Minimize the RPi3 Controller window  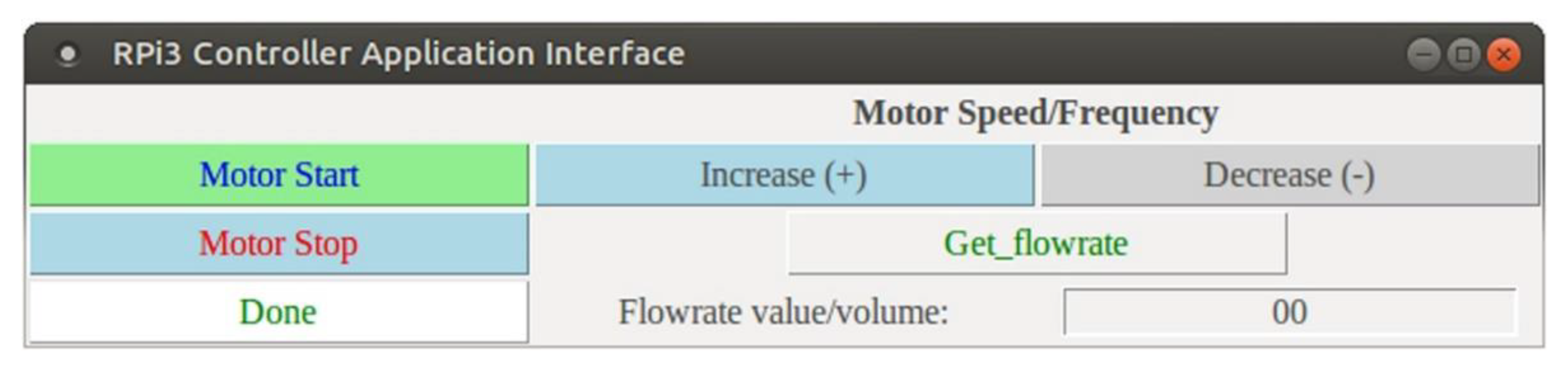pos(1423,55)
